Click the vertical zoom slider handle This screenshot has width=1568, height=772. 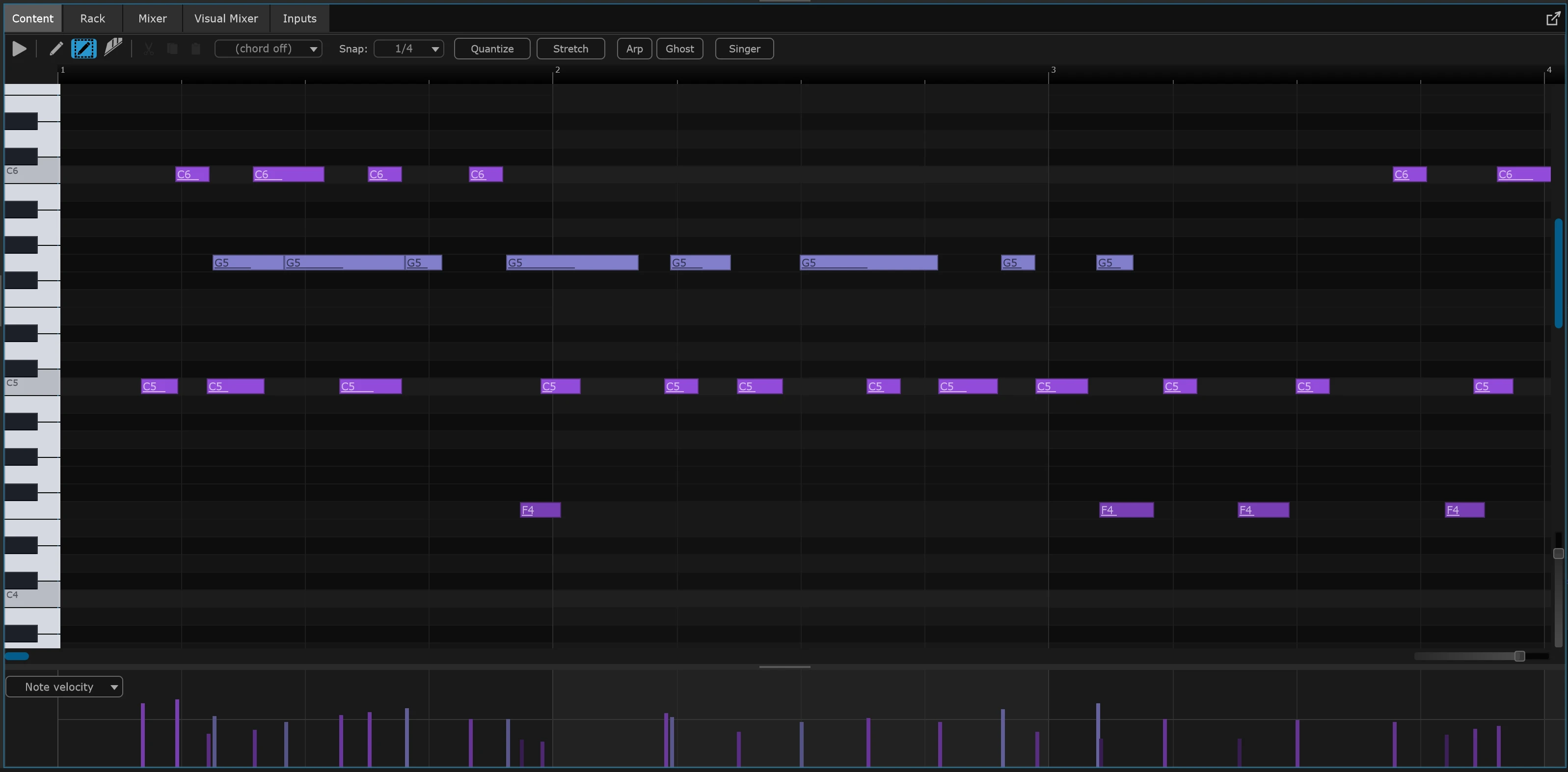pos(1558,553)
